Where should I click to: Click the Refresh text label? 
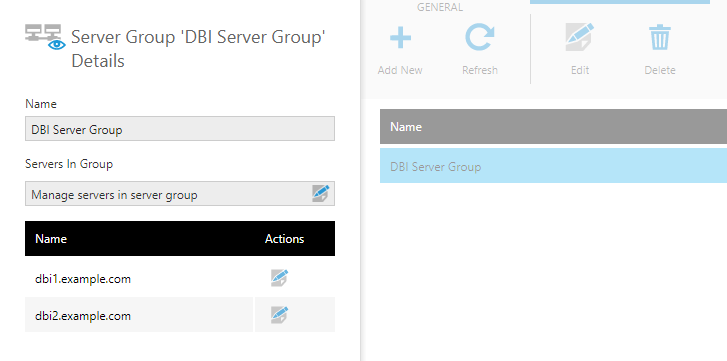[480, 70]
